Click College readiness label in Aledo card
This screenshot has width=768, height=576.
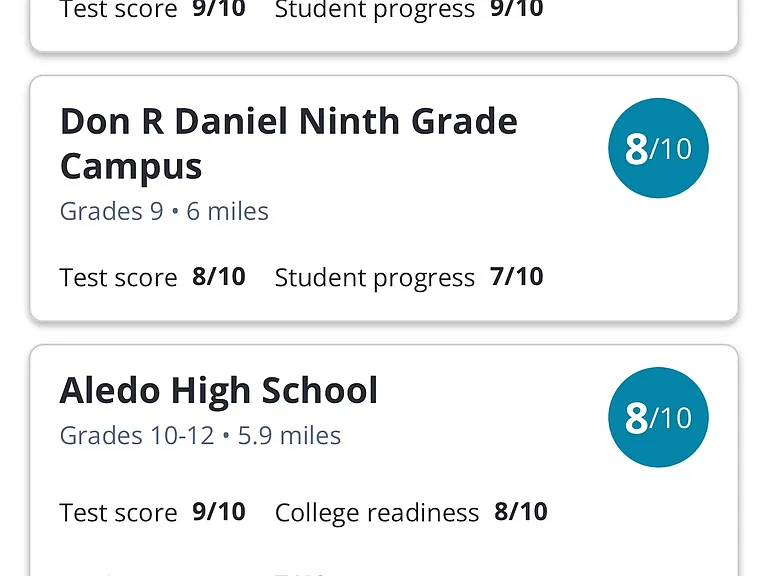[377, 513]
